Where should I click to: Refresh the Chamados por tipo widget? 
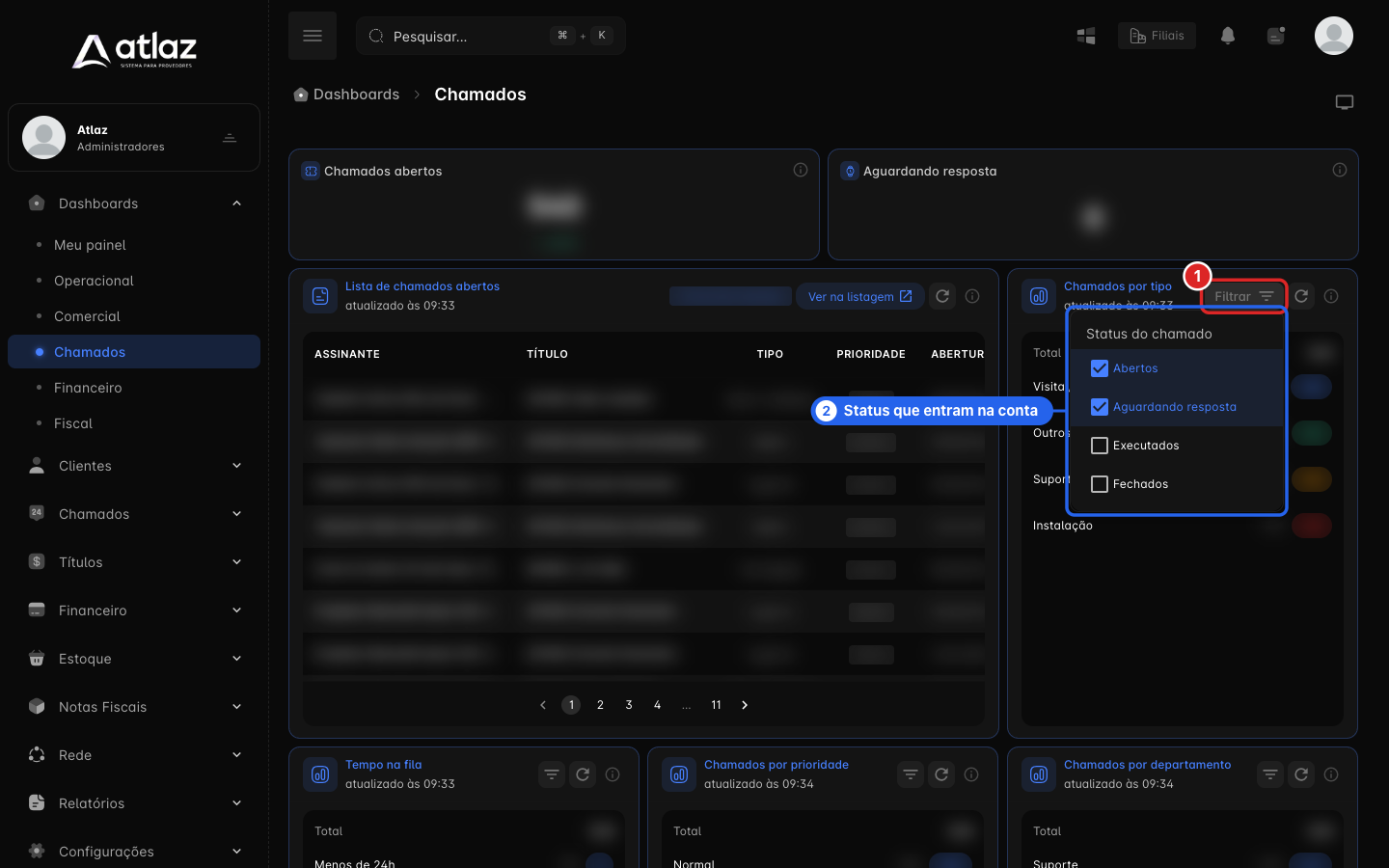(1301, 296)
